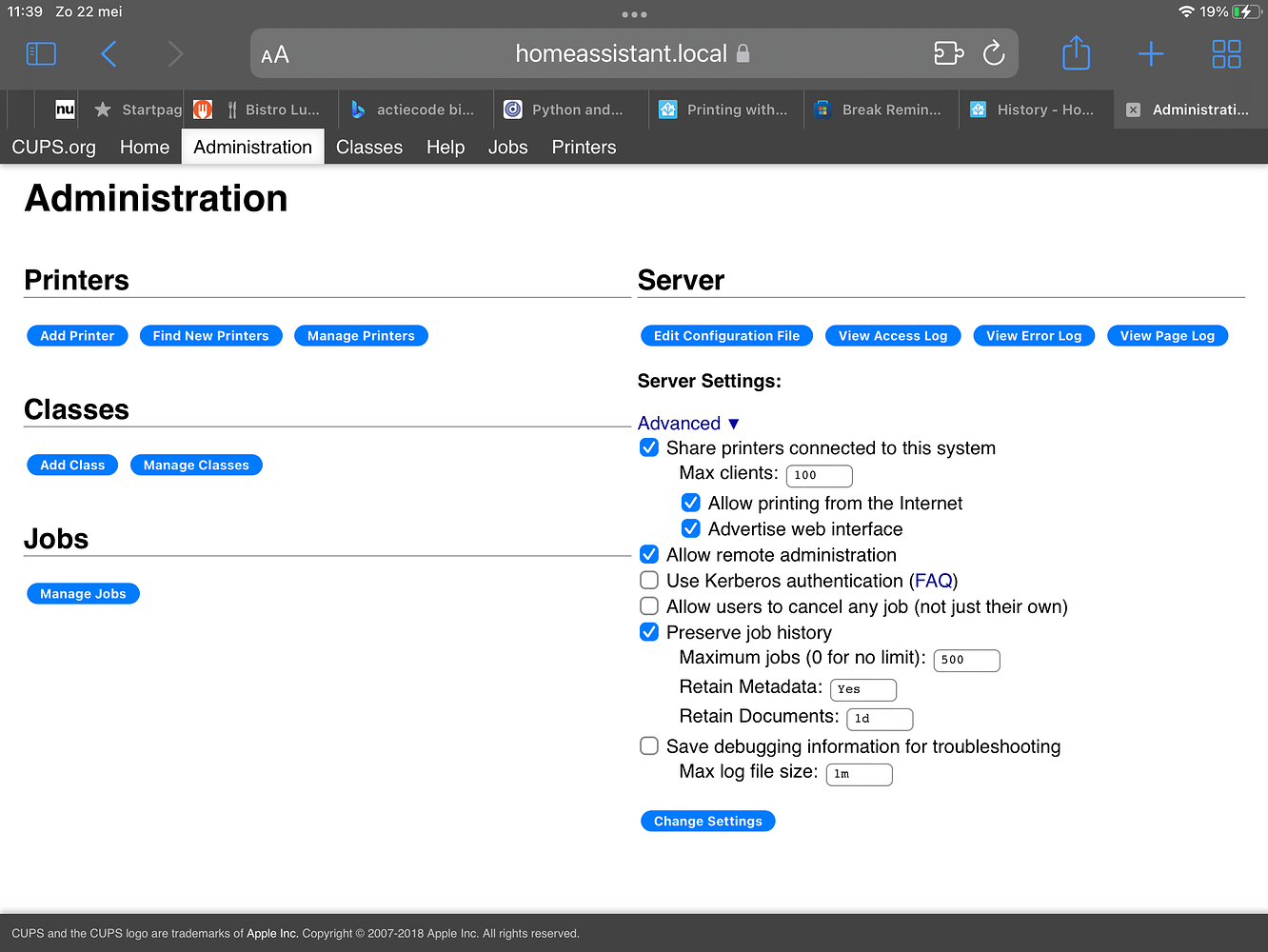Open the Printers menu item

click(584, 148)
